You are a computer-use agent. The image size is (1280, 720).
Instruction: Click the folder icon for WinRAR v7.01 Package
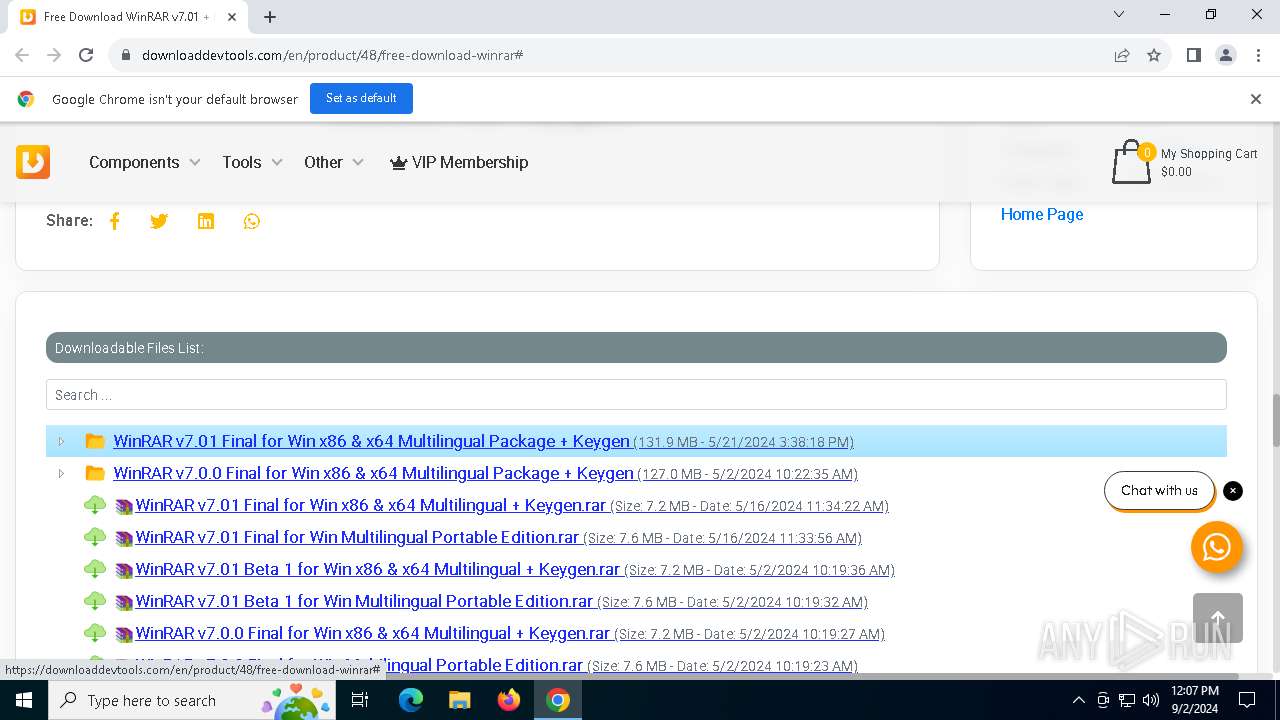(x=95, y=441)
